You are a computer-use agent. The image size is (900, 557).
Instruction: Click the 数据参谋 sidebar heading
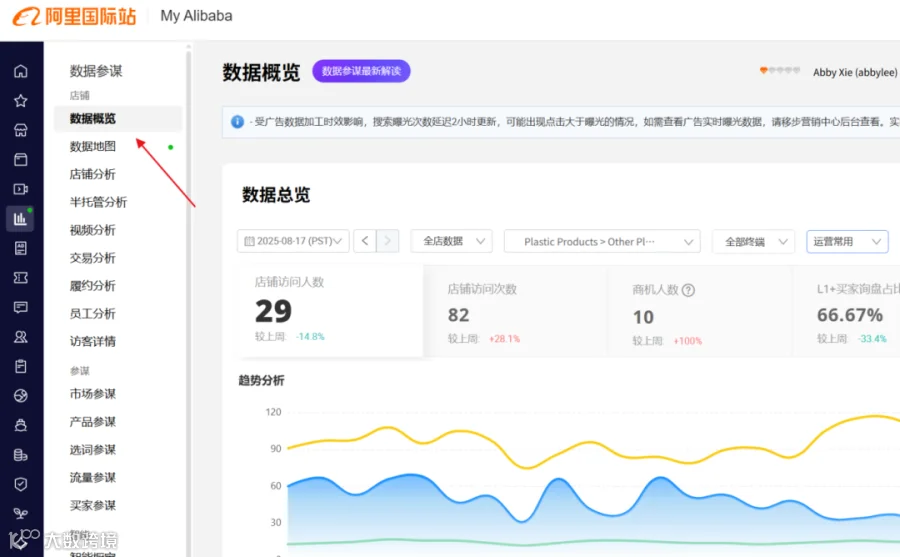[96, 71]
